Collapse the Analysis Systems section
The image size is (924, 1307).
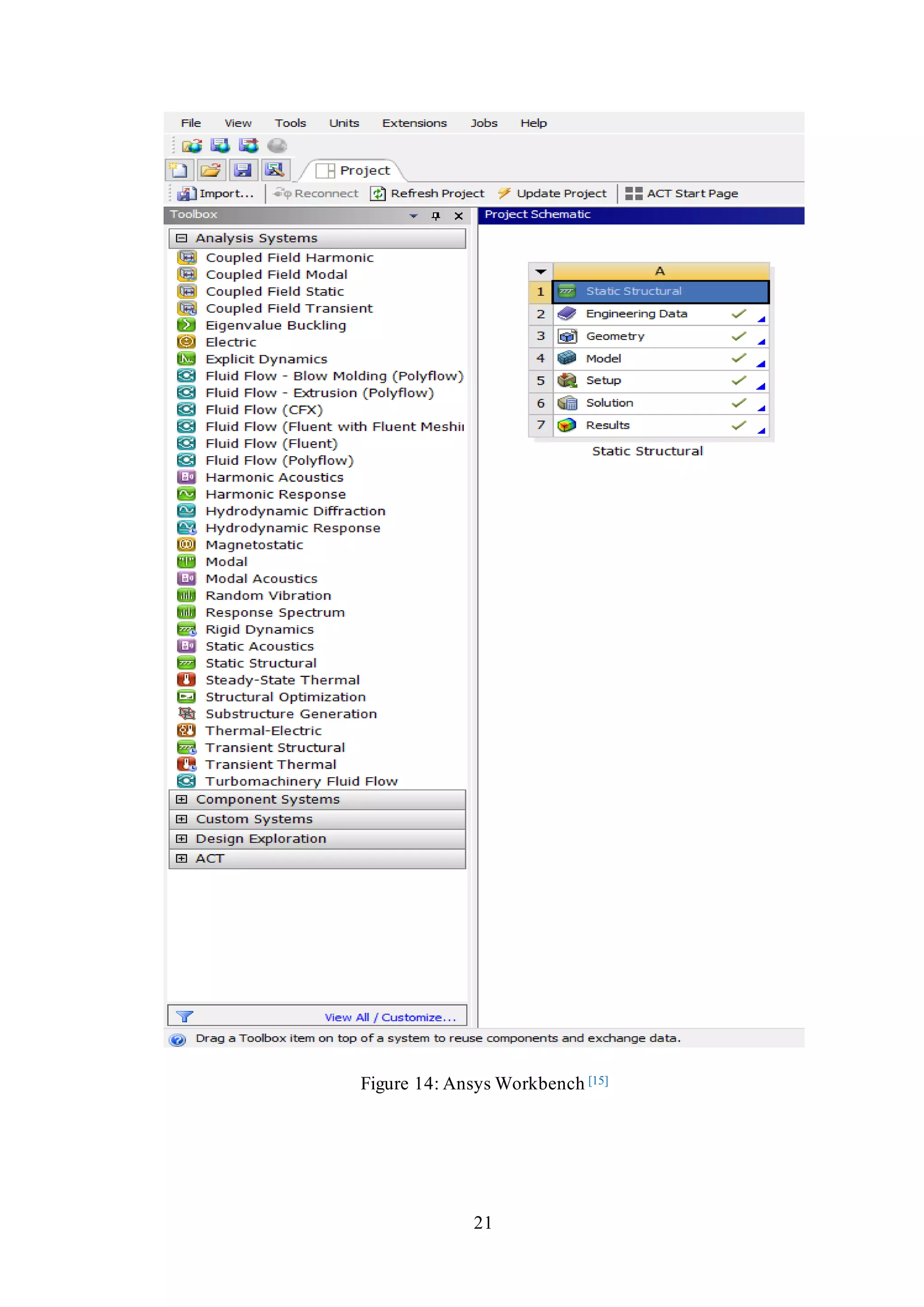click(181, 238)
